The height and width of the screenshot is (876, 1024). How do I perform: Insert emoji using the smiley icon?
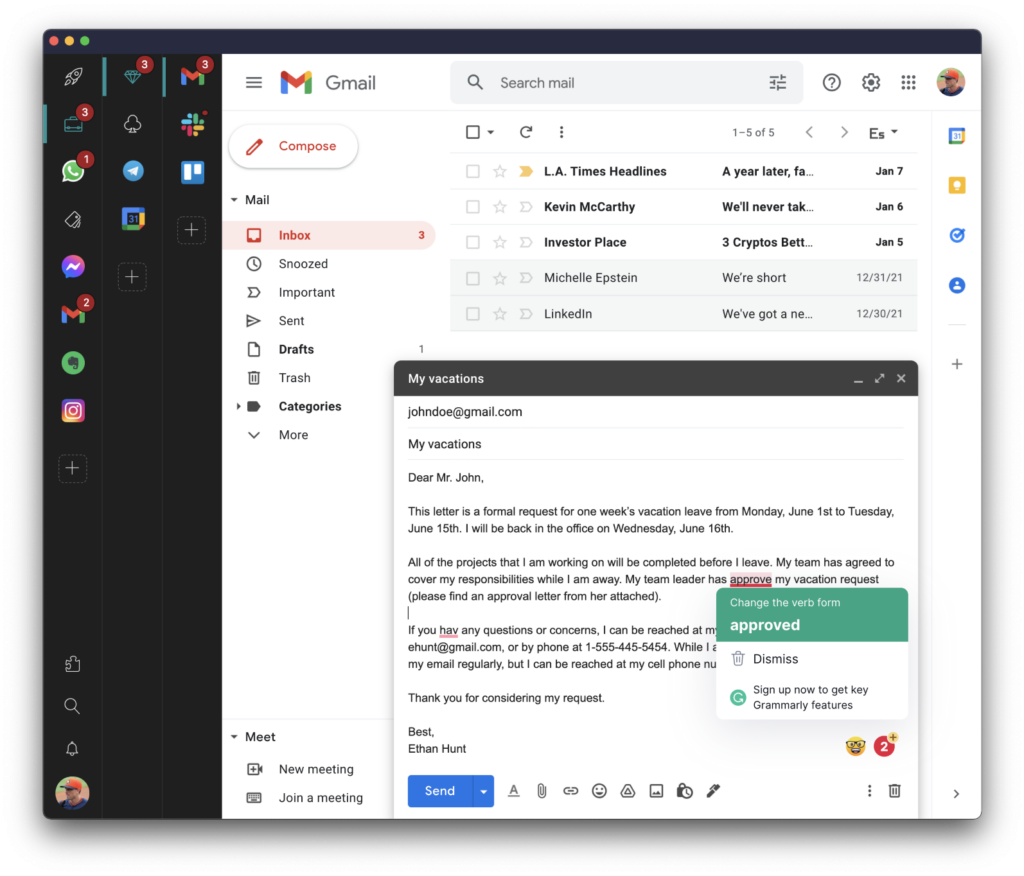599,791
